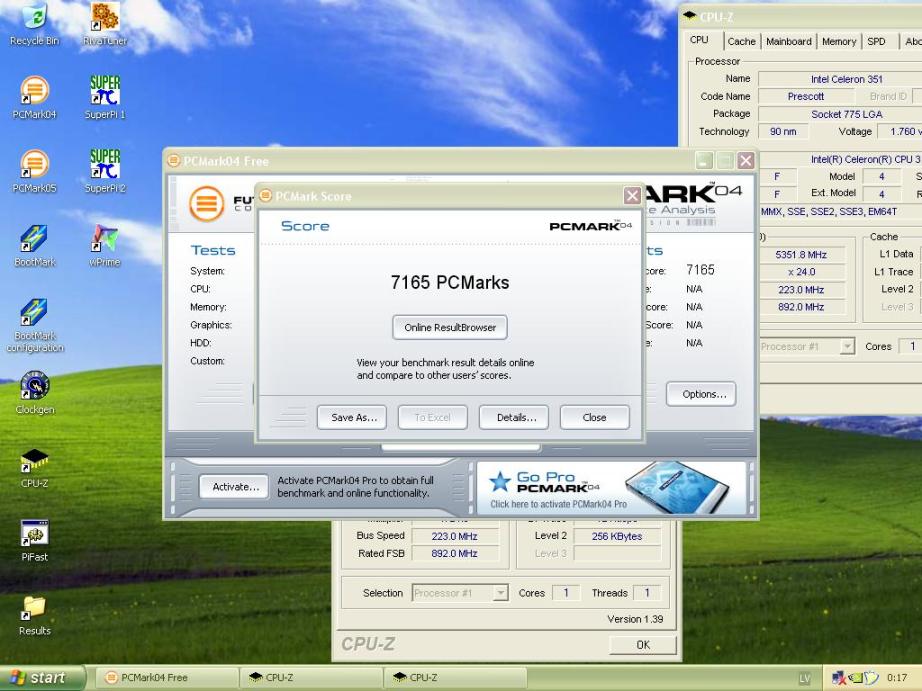Open the wPrime desktop shortcut

[x=105, y=245]
